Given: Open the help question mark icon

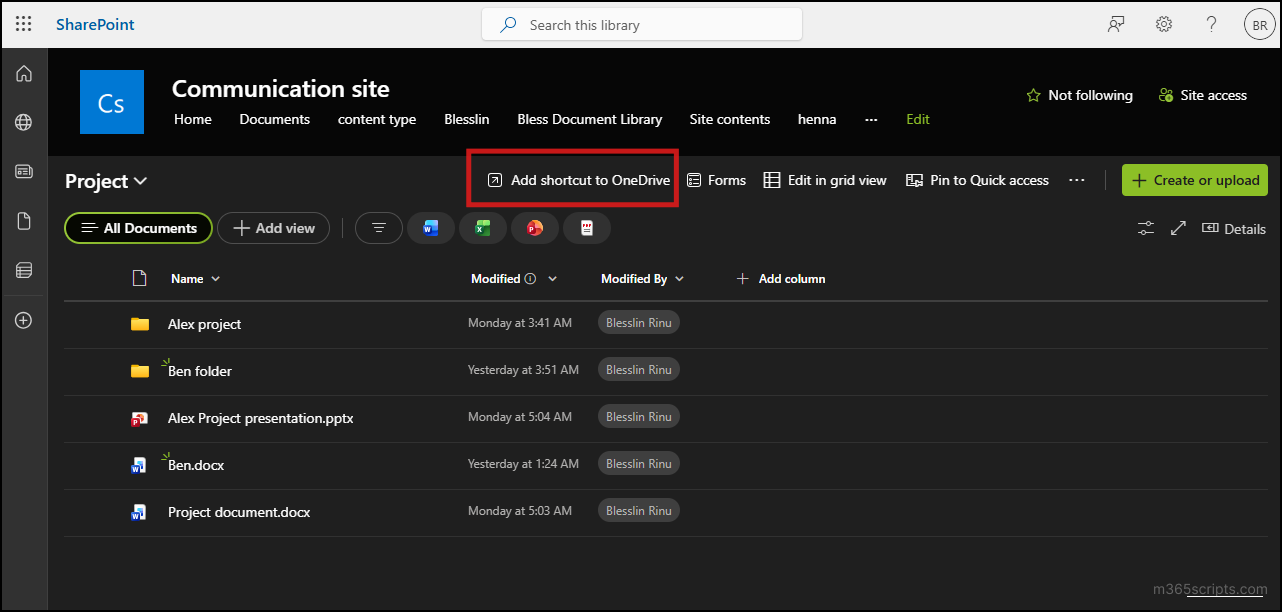Looking at the screenshot, I should point(1211,23).
